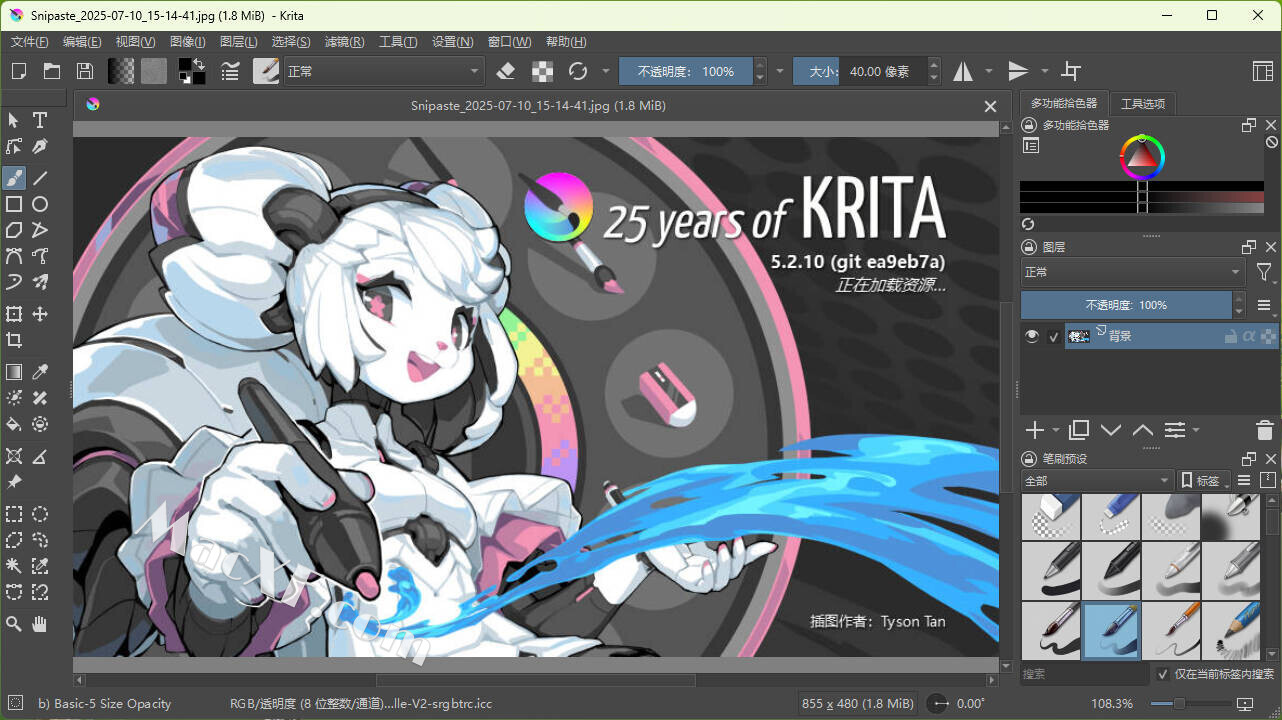Viewport: 1282px width, 720px height.
Task: Expand the reload brush preset dropdown arrow
Action: (x=605, y=71)
